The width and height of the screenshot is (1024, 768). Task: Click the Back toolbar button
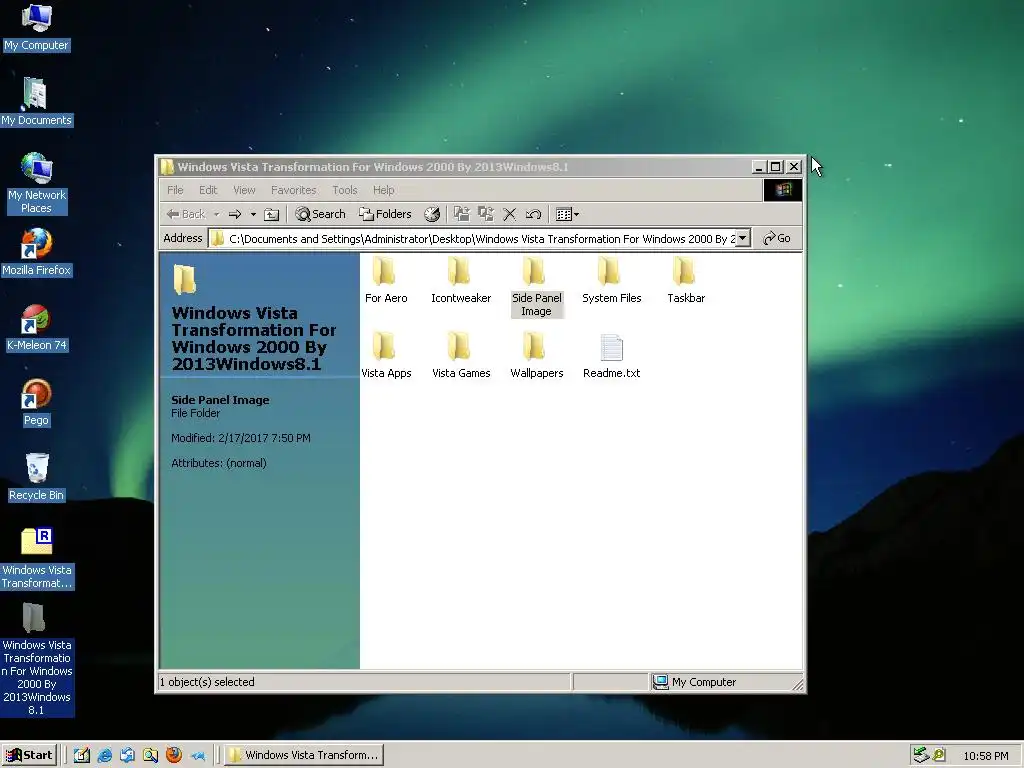point(186,214)
